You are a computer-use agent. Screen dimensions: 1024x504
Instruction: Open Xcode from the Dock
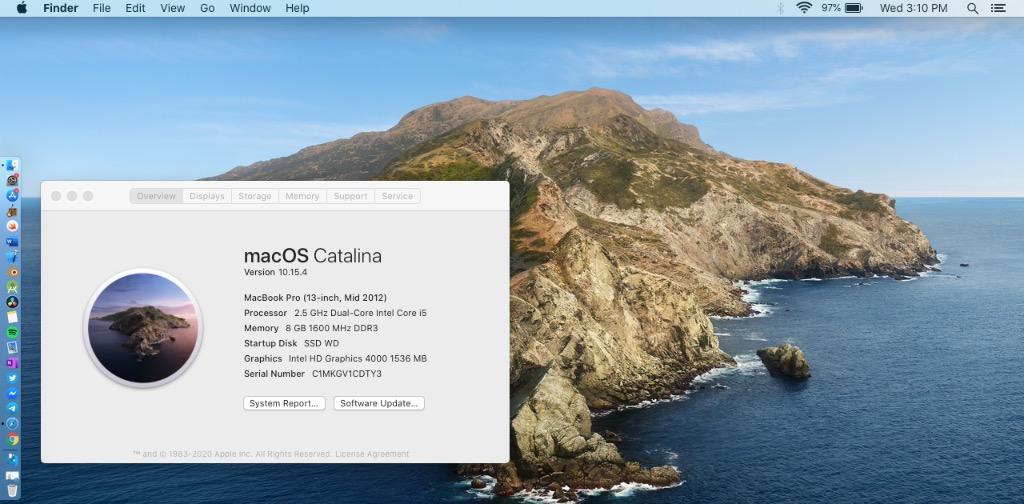[12, 257]
